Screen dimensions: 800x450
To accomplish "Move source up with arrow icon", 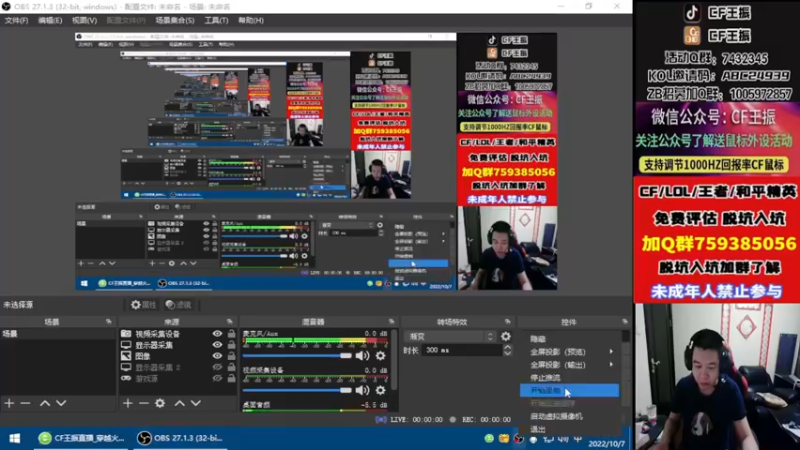I will [x=180, y=403].
